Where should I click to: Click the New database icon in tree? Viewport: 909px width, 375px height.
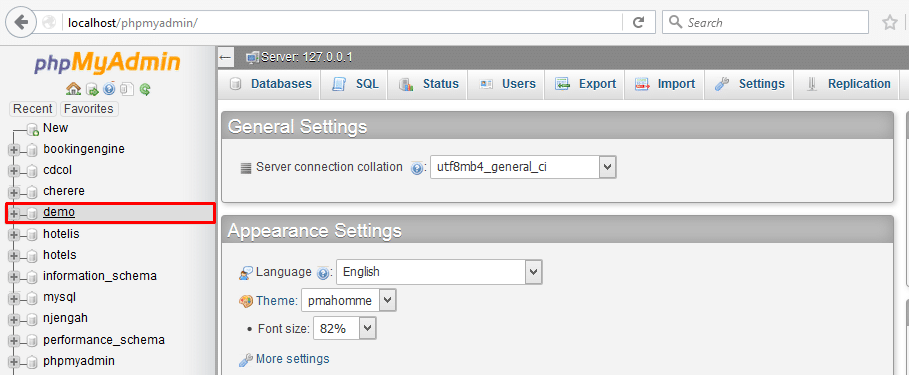(x=32, y=129)
